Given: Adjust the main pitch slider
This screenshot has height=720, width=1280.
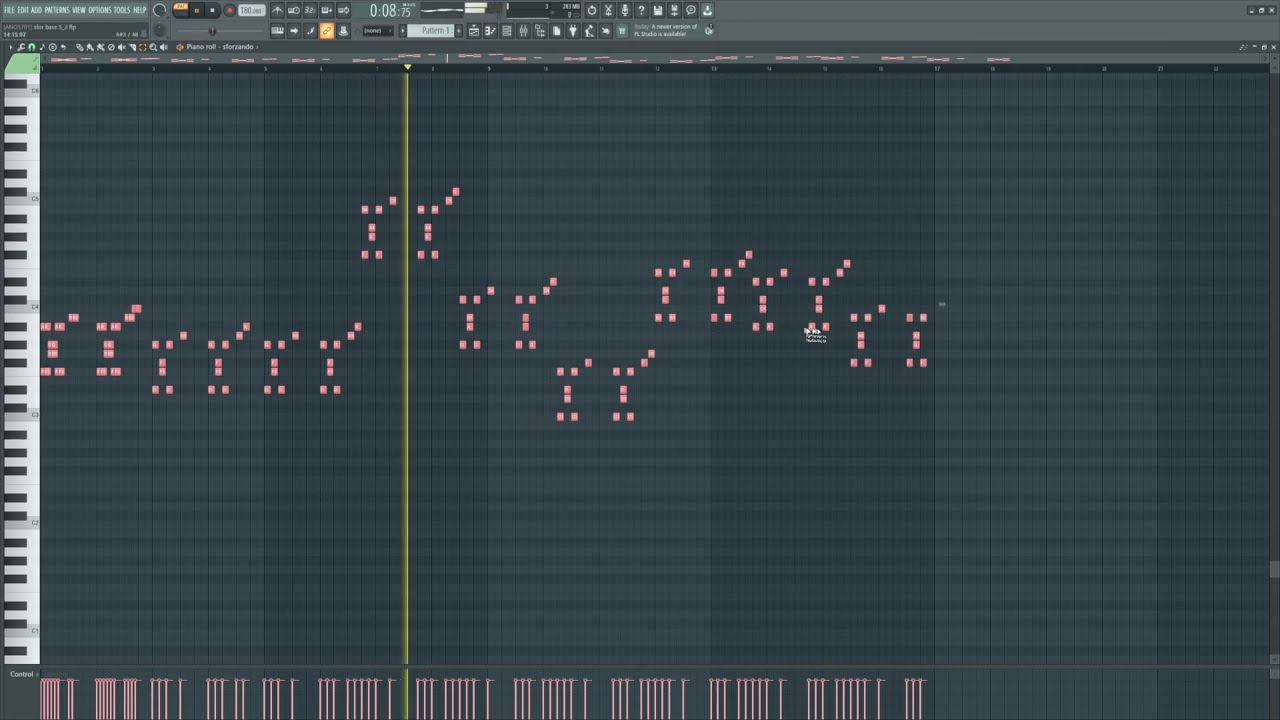Looking at the screenshot, I should (x=211, y=31).
